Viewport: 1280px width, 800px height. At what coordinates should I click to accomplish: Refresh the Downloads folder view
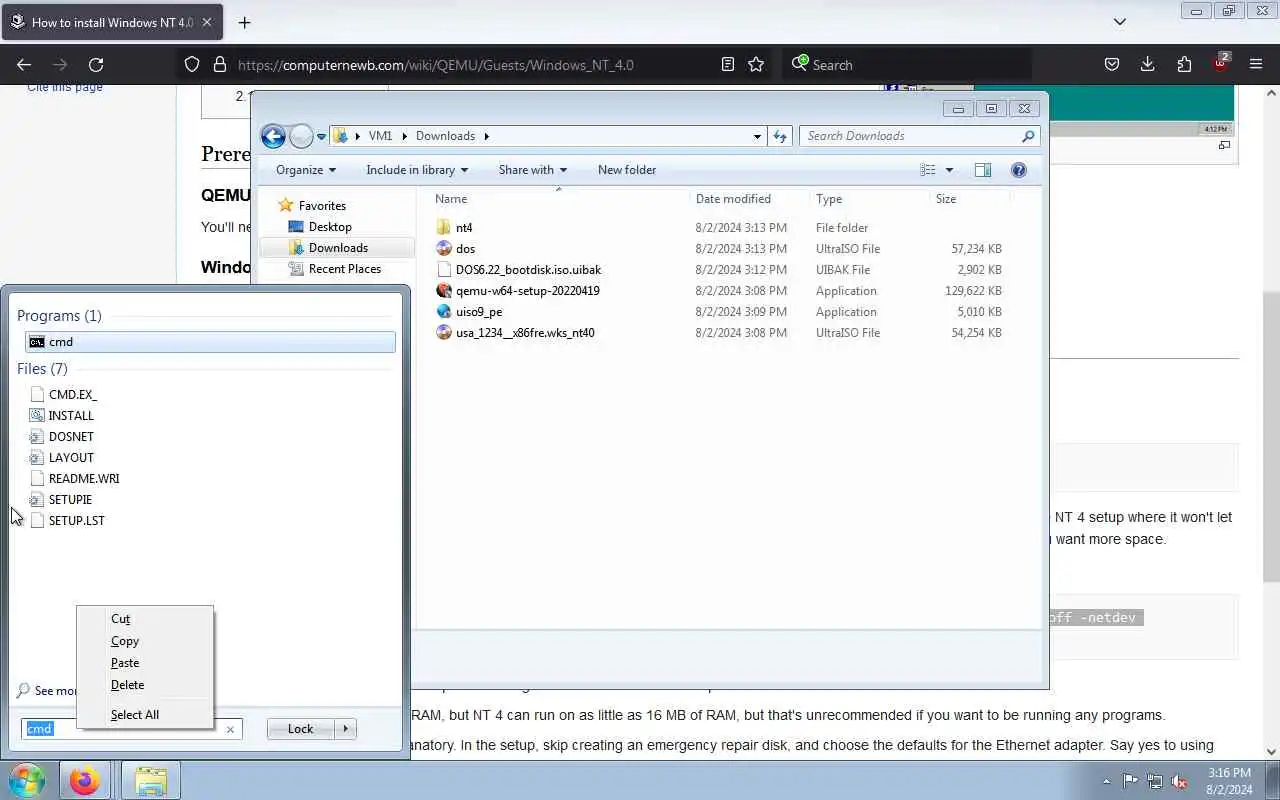780,136
